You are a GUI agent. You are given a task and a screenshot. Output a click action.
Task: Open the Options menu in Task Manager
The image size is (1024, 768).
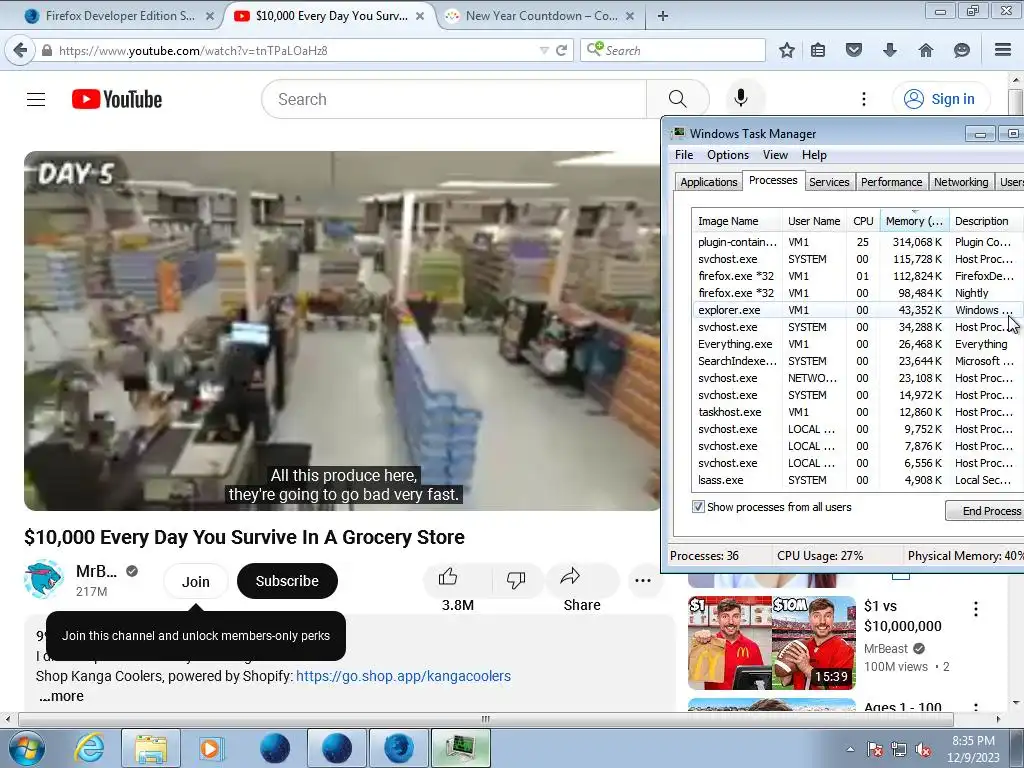pos(728,155)
